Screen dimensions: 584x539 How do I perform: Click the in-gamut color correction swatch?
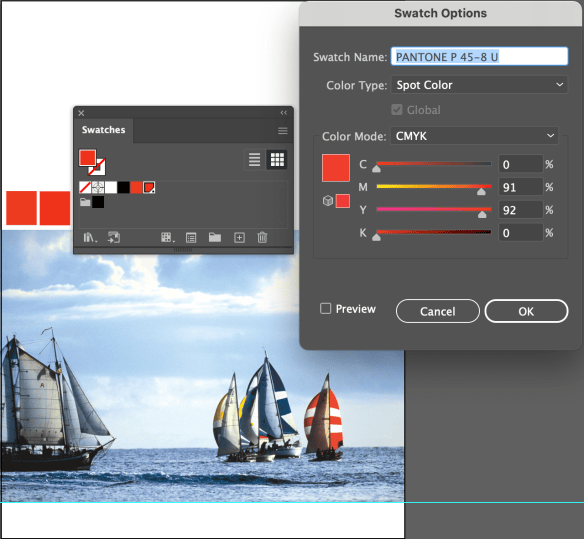point(342,201)
